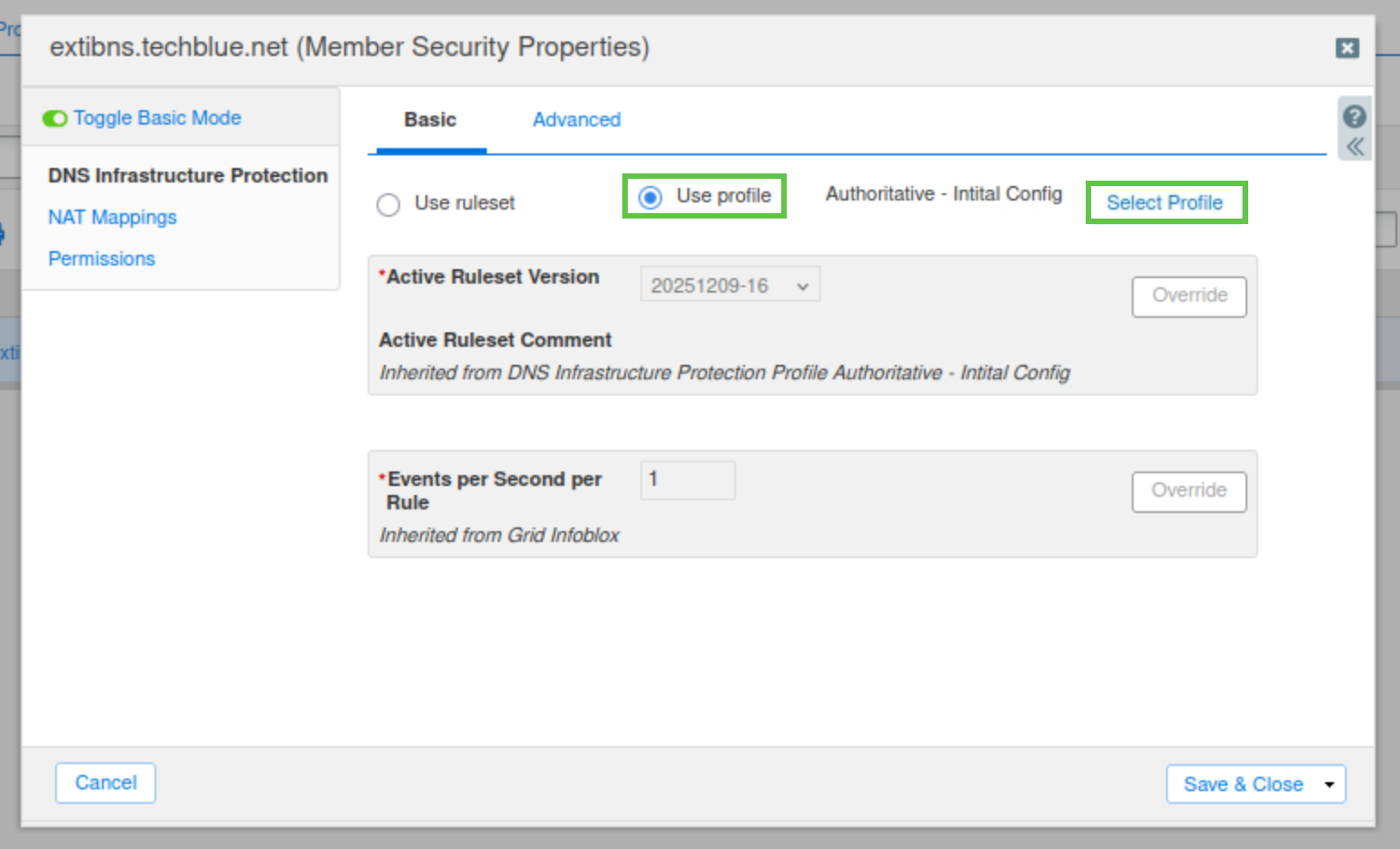This screenshot has height=849, width=1400.
Task: Collapse the help panel using double-chevron icon
Action: [1355, 147]
